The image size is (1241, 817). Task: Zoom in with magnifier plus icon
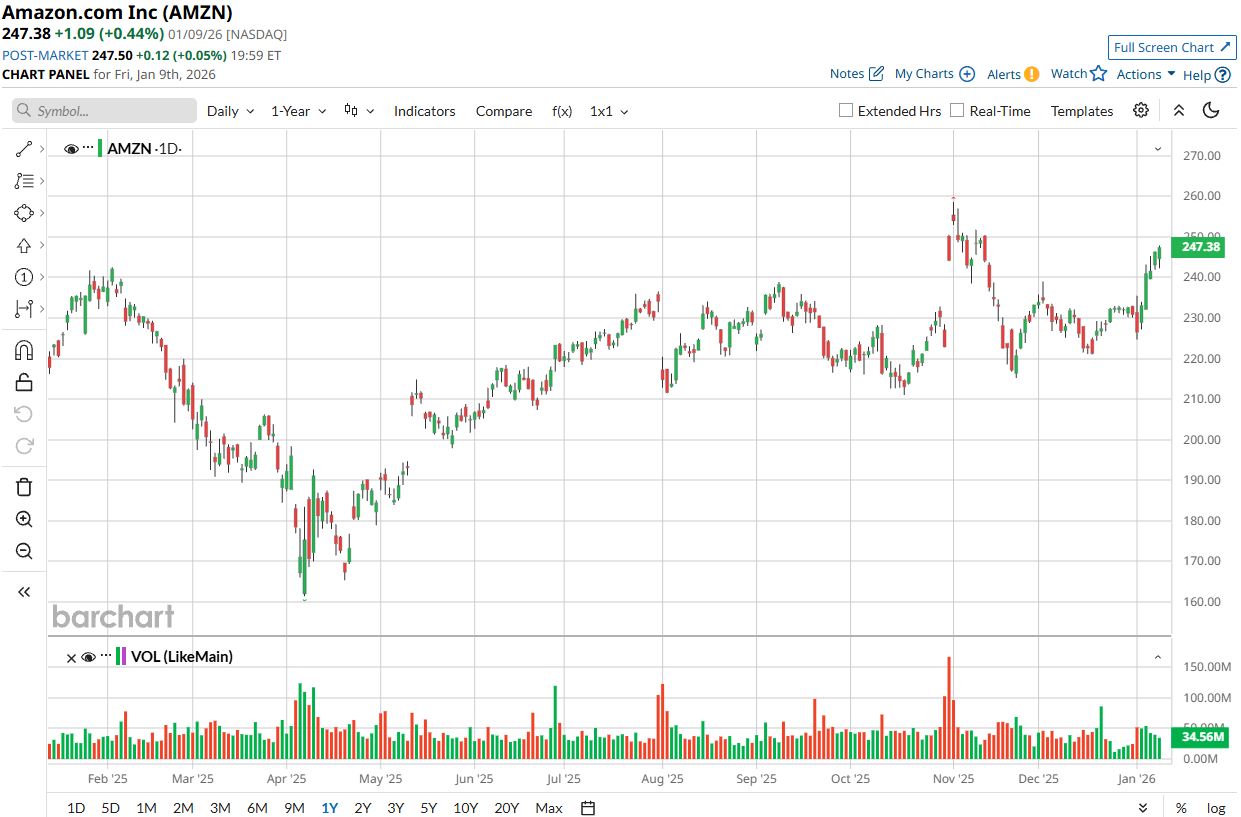(24, 519)
